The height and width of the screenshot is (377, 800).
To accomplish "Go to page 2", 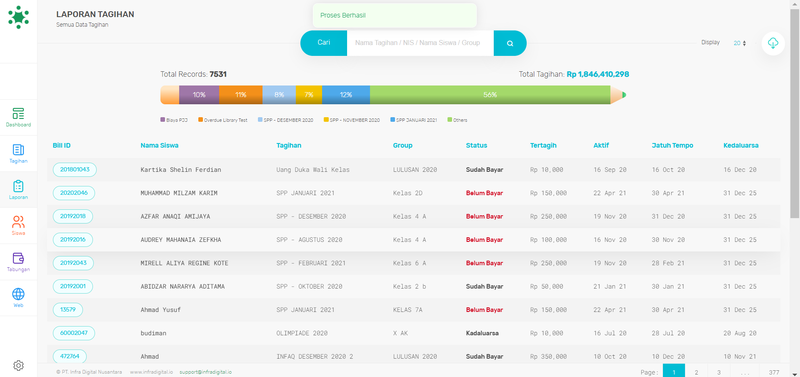I will [696, 372].
